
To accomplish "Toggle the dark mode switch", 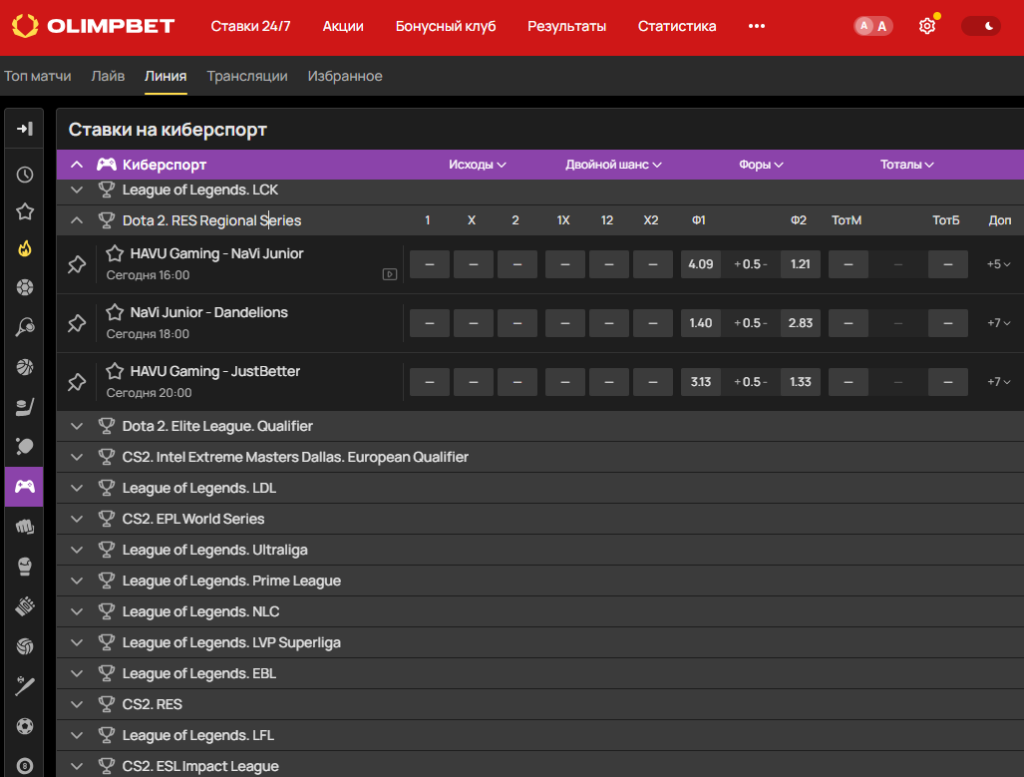I will point(980,26).
